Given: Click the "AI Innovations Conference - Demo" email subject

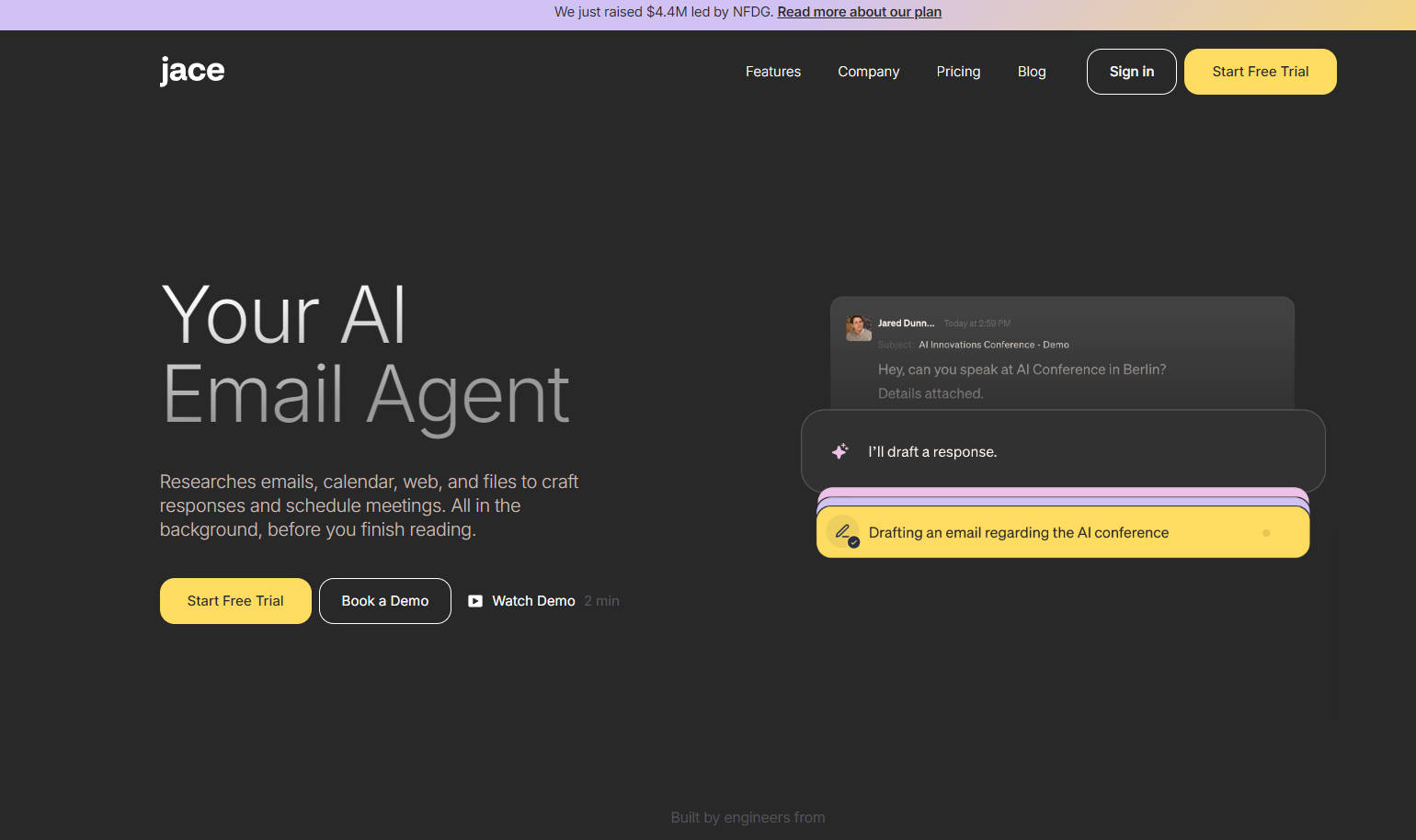Looking at the screenshot, I should pyautogui.click(x=993, y=346).
